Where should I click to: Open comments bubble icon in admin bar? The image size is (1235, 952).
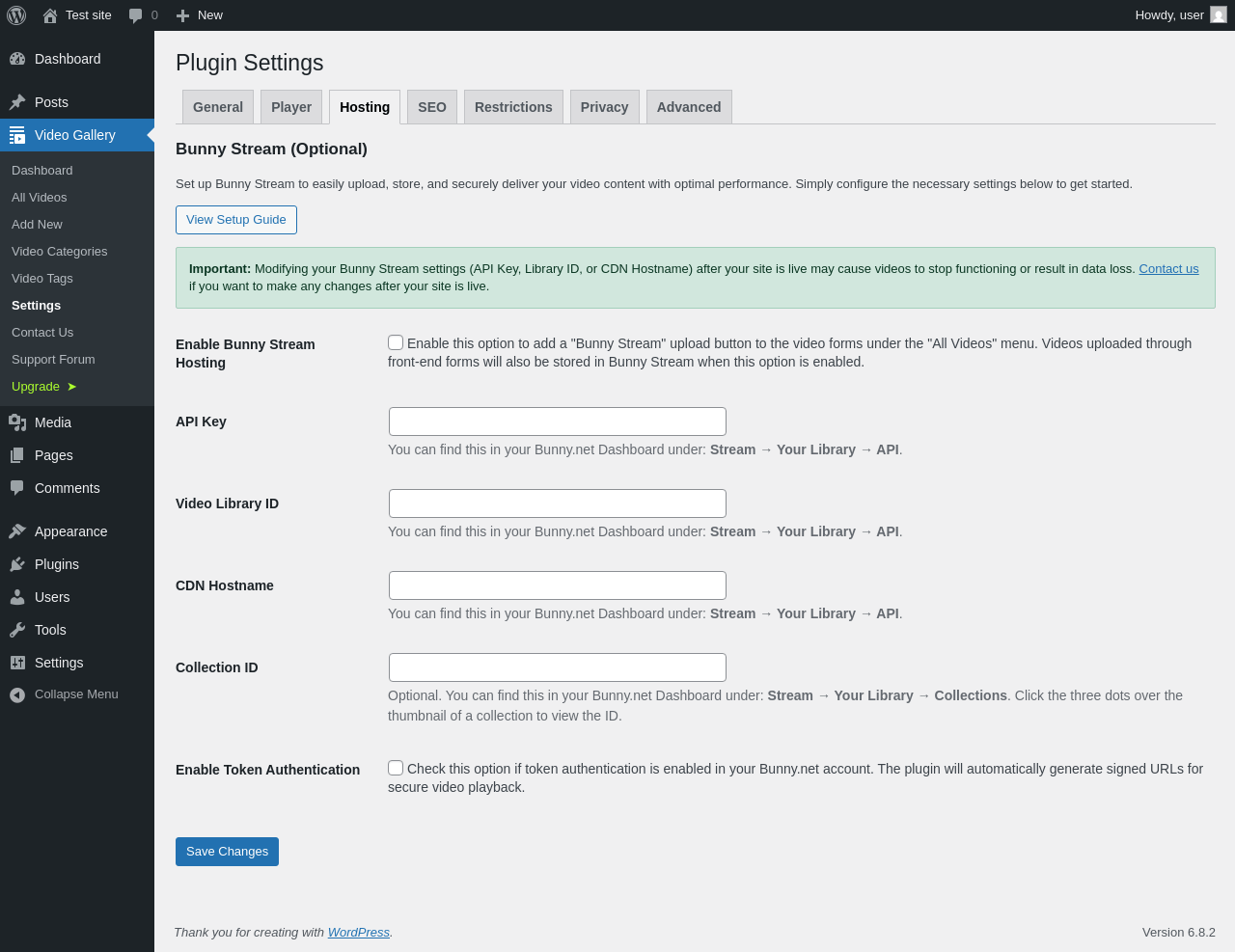coord(136,15)
